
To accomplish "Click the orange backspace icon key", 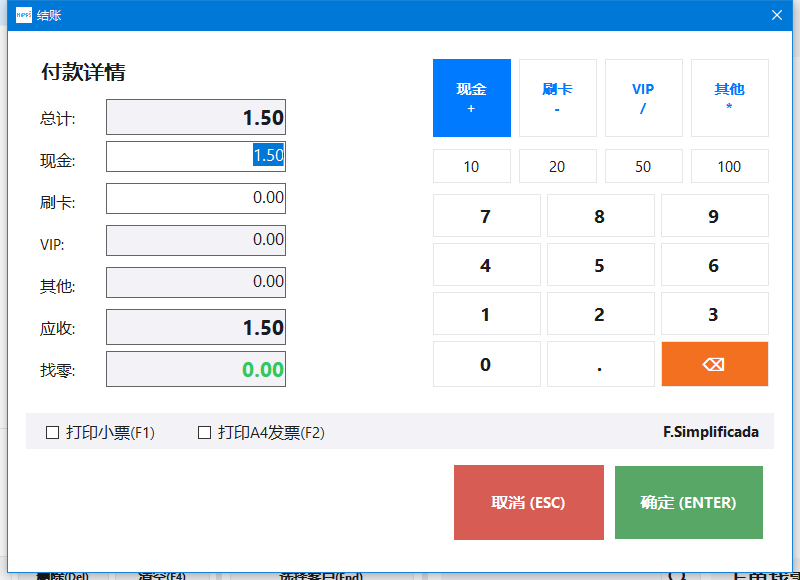I will [714, 364].
